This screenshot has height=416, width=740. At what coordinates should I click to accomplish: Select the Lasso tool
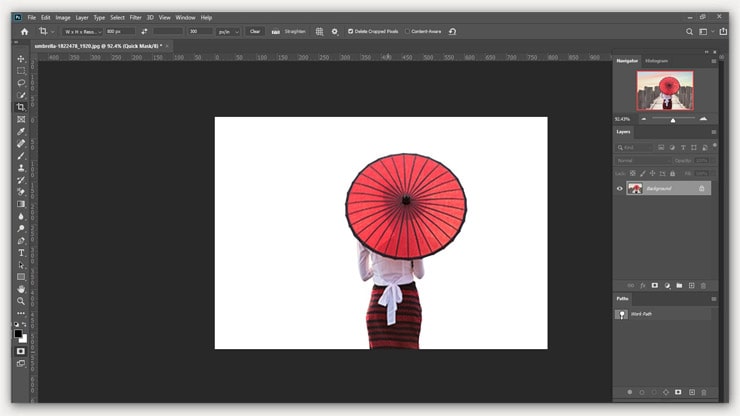click(21, 83)
